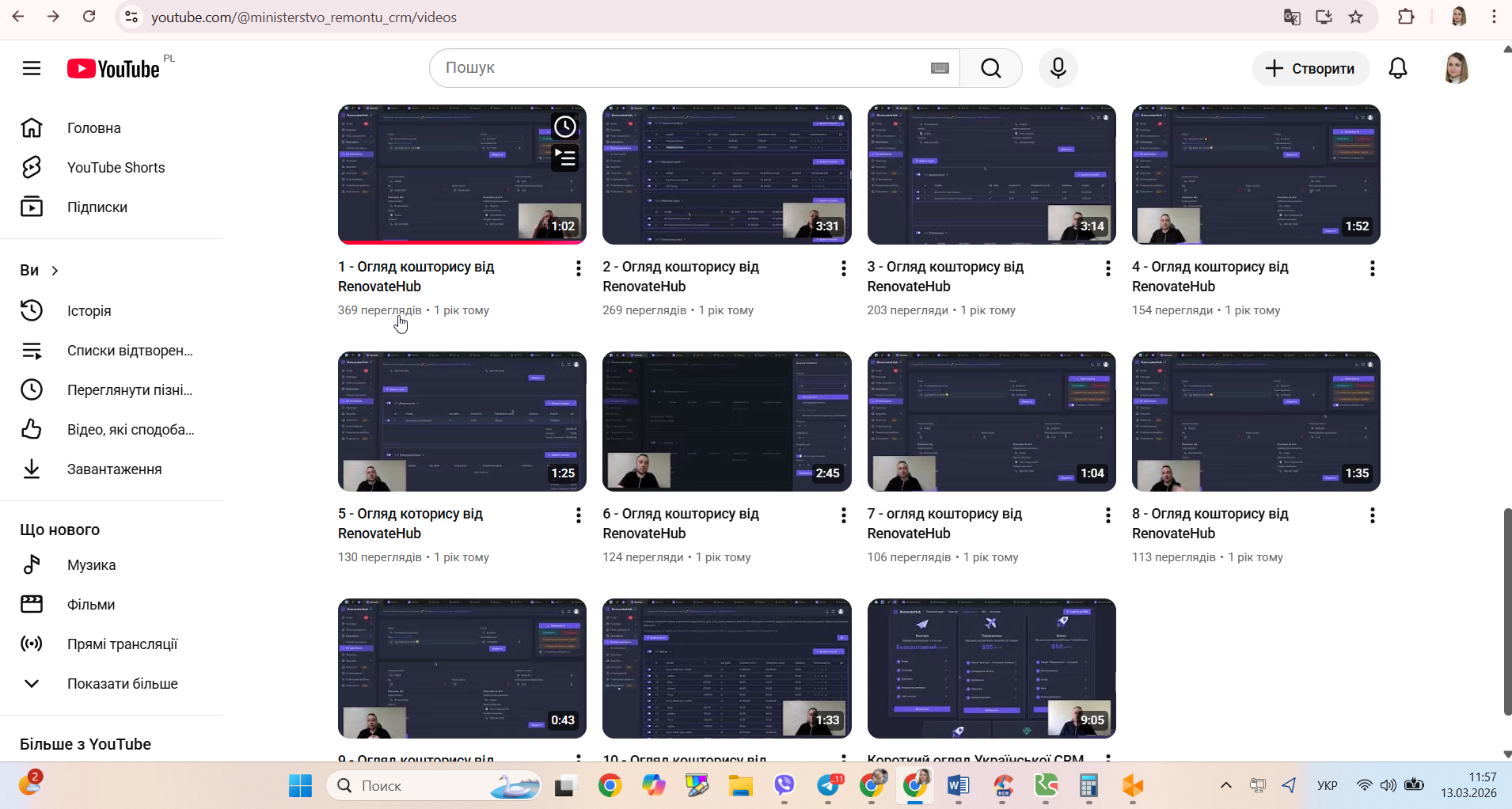The width and height of the screenshot is (1512, 809).
Task: Reload the current page
Action: [x=89, y=17]
